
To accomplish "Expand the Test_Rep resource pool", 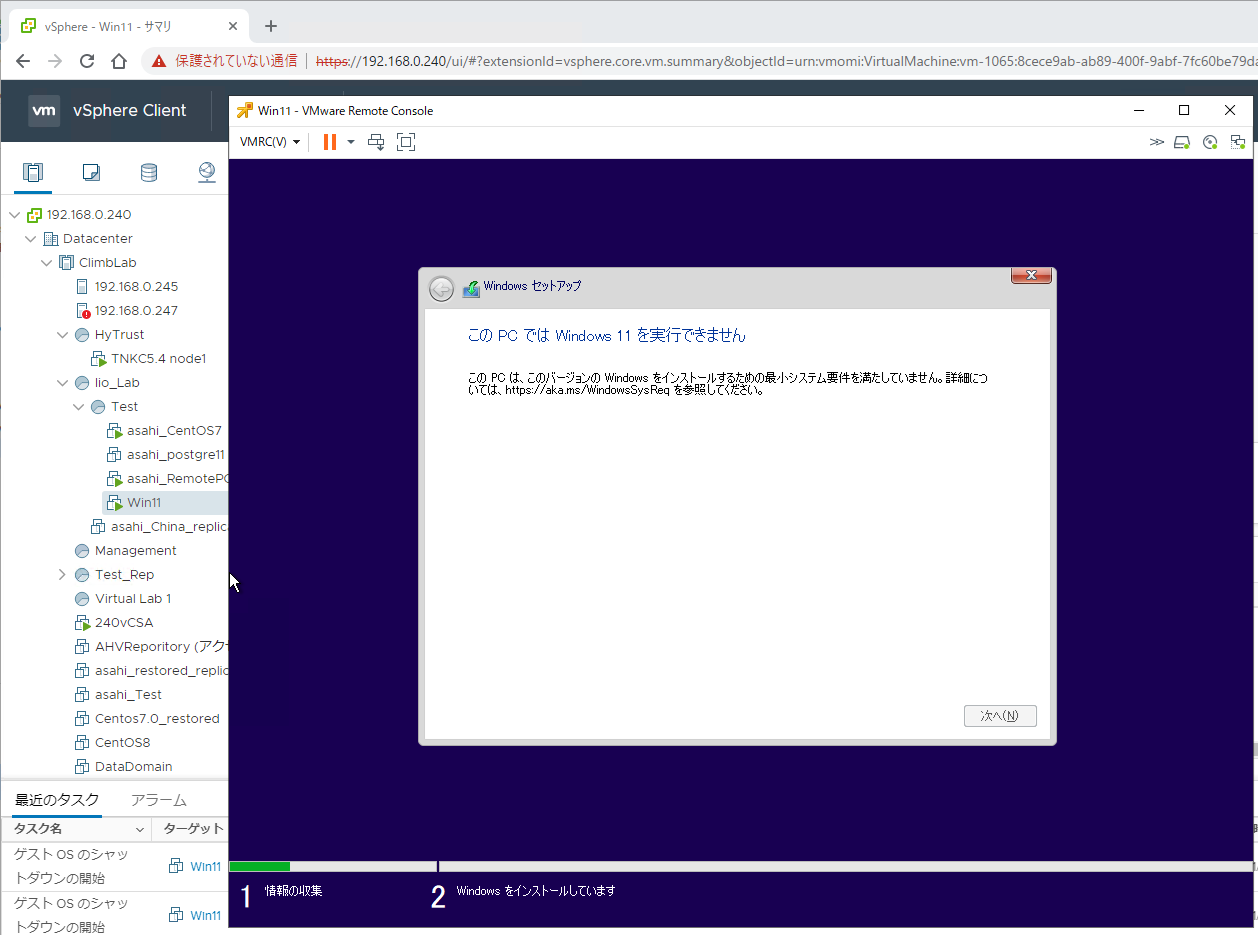I will (62, 574).
